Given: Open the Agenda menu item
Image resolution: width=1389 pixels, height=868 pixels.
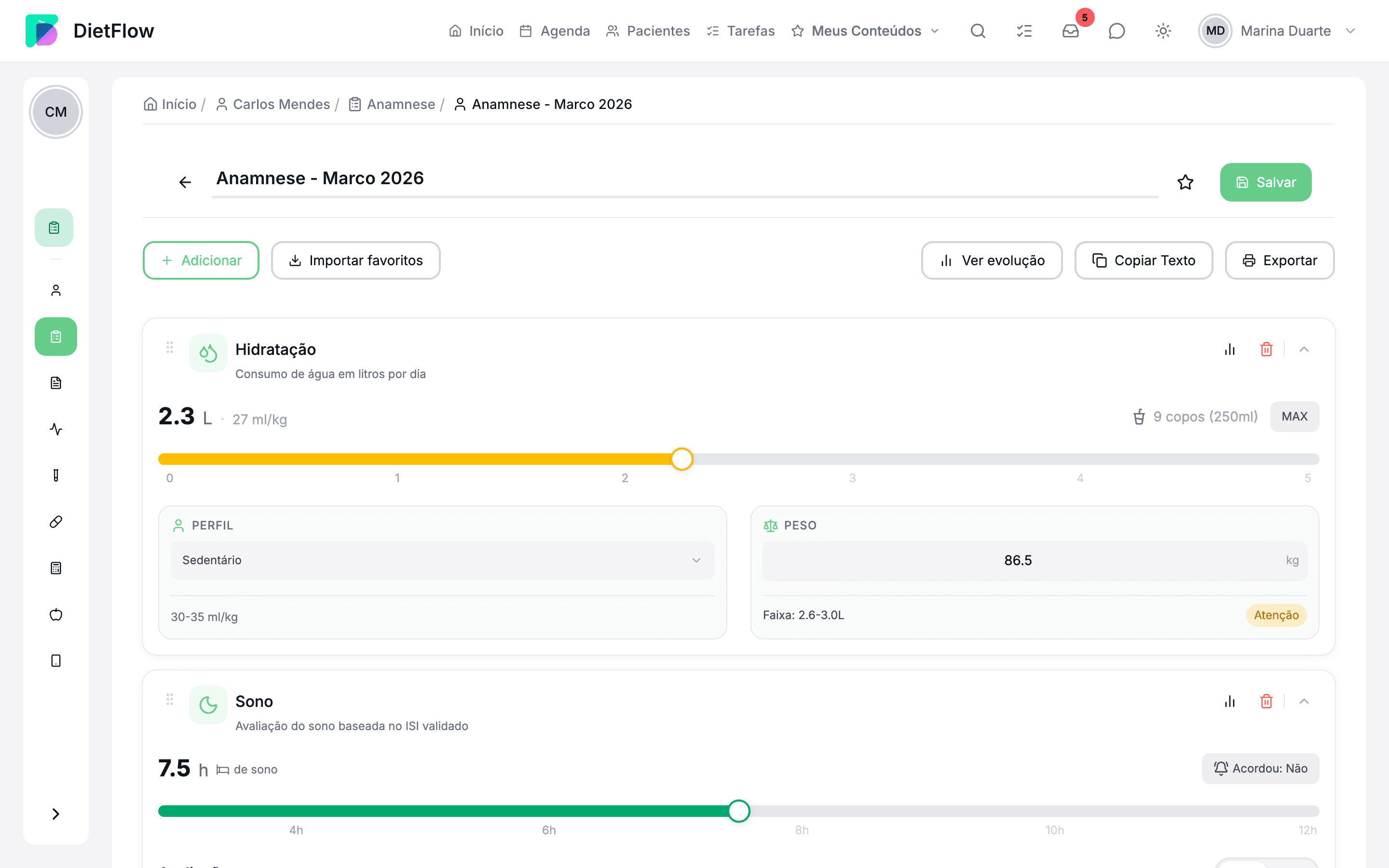Looking at the screenshot, I should 555,30.
